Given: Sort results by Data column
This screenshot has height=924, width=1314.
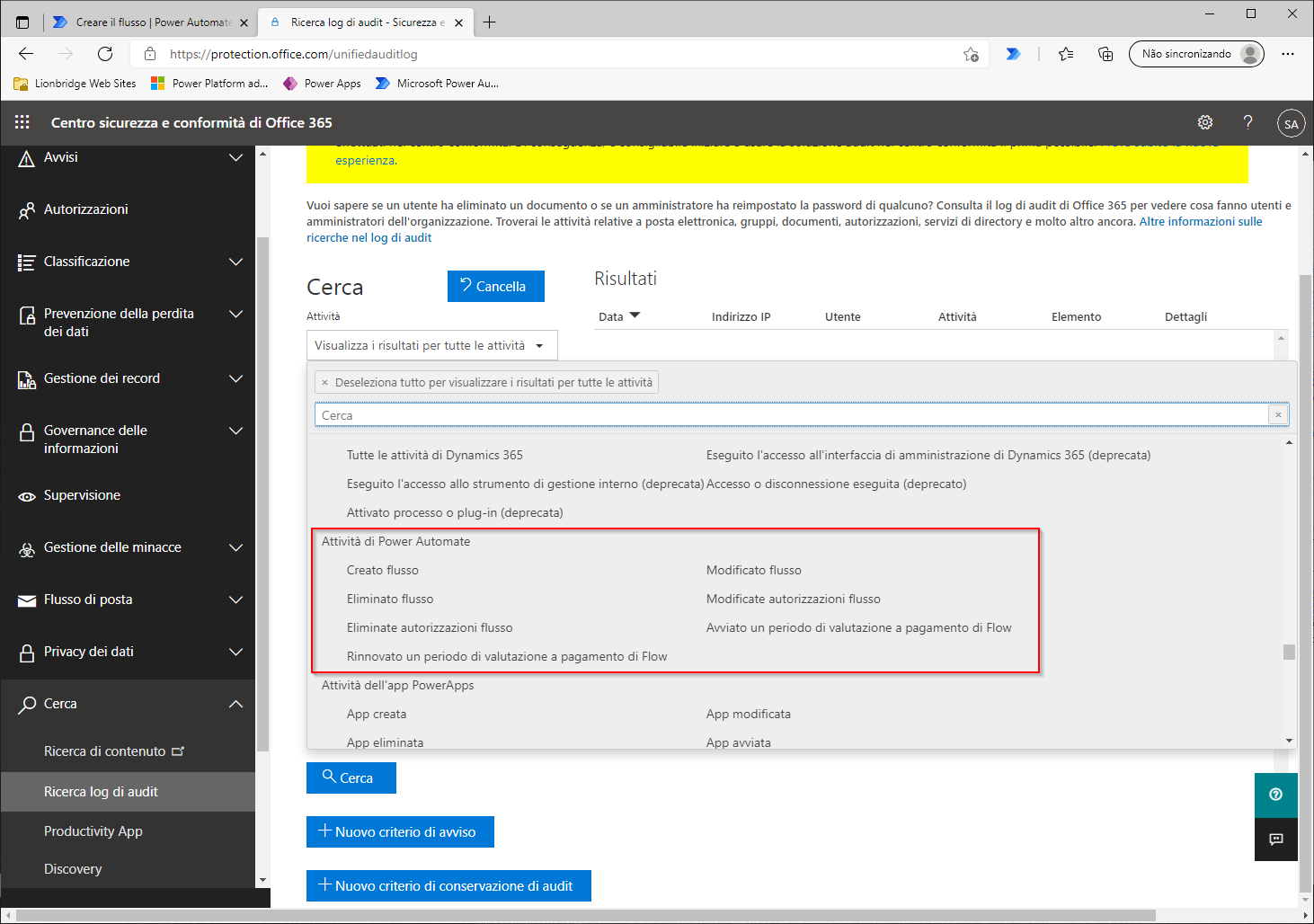Looking at the screenshot, I should 619,316.
